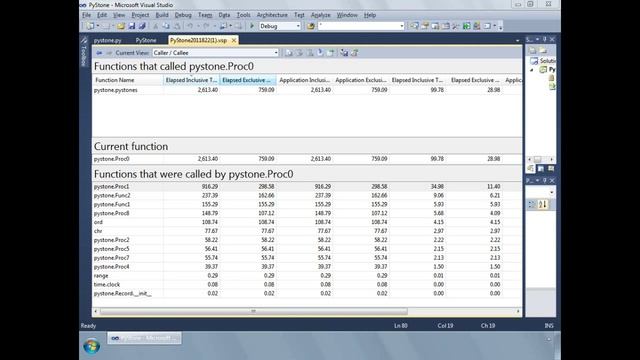This screenshot has height=360, width=640.
Task: Select the Solution node in Solution Explorer
Action: [544, 60]
